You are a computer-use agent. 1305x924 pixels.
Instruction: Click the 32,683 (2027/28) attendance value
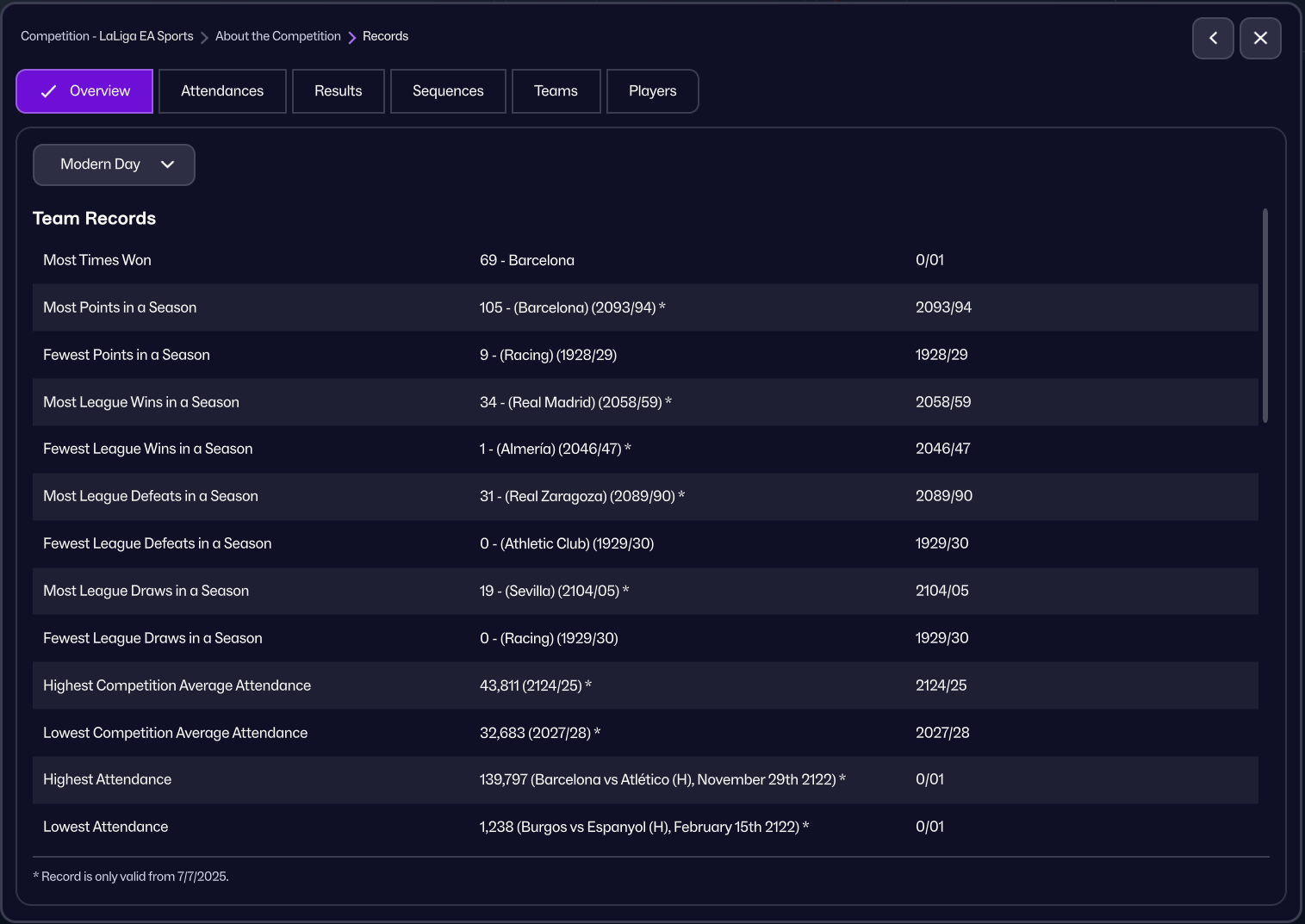click(540, 733)
